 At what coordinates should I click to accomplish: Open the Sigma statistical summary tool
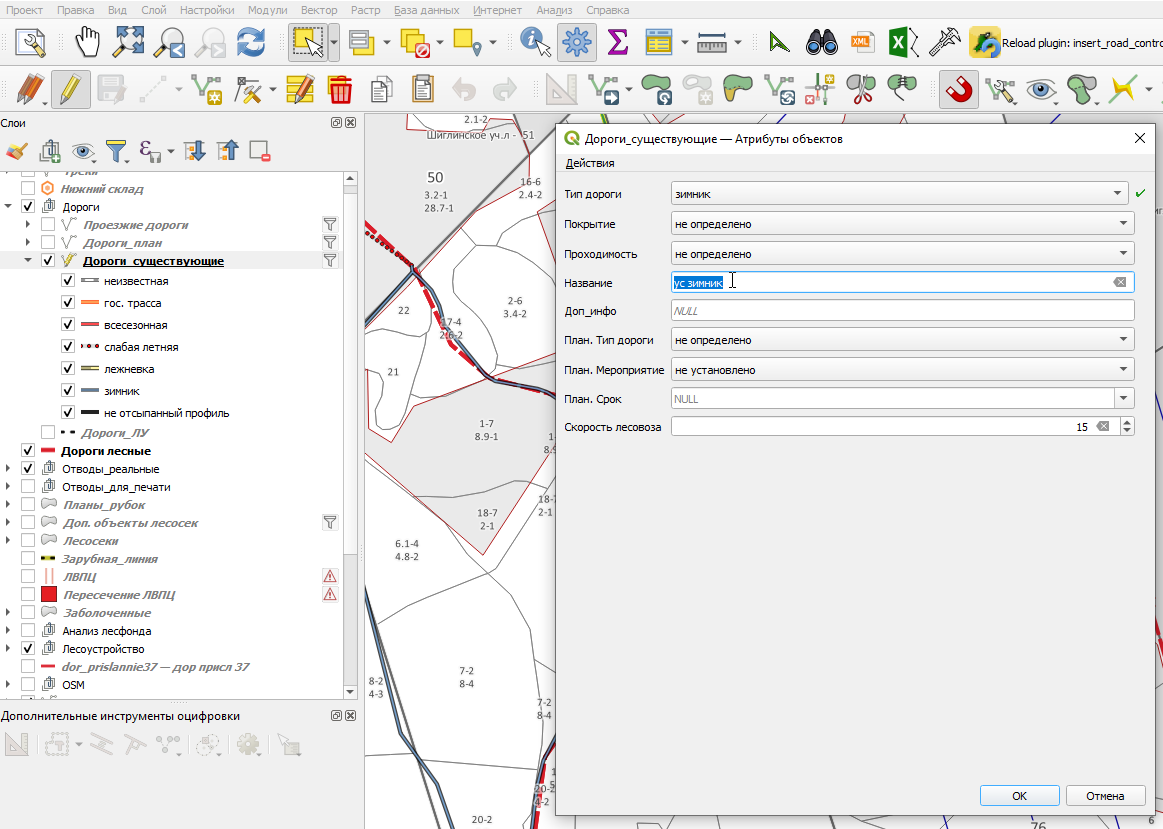617,42
